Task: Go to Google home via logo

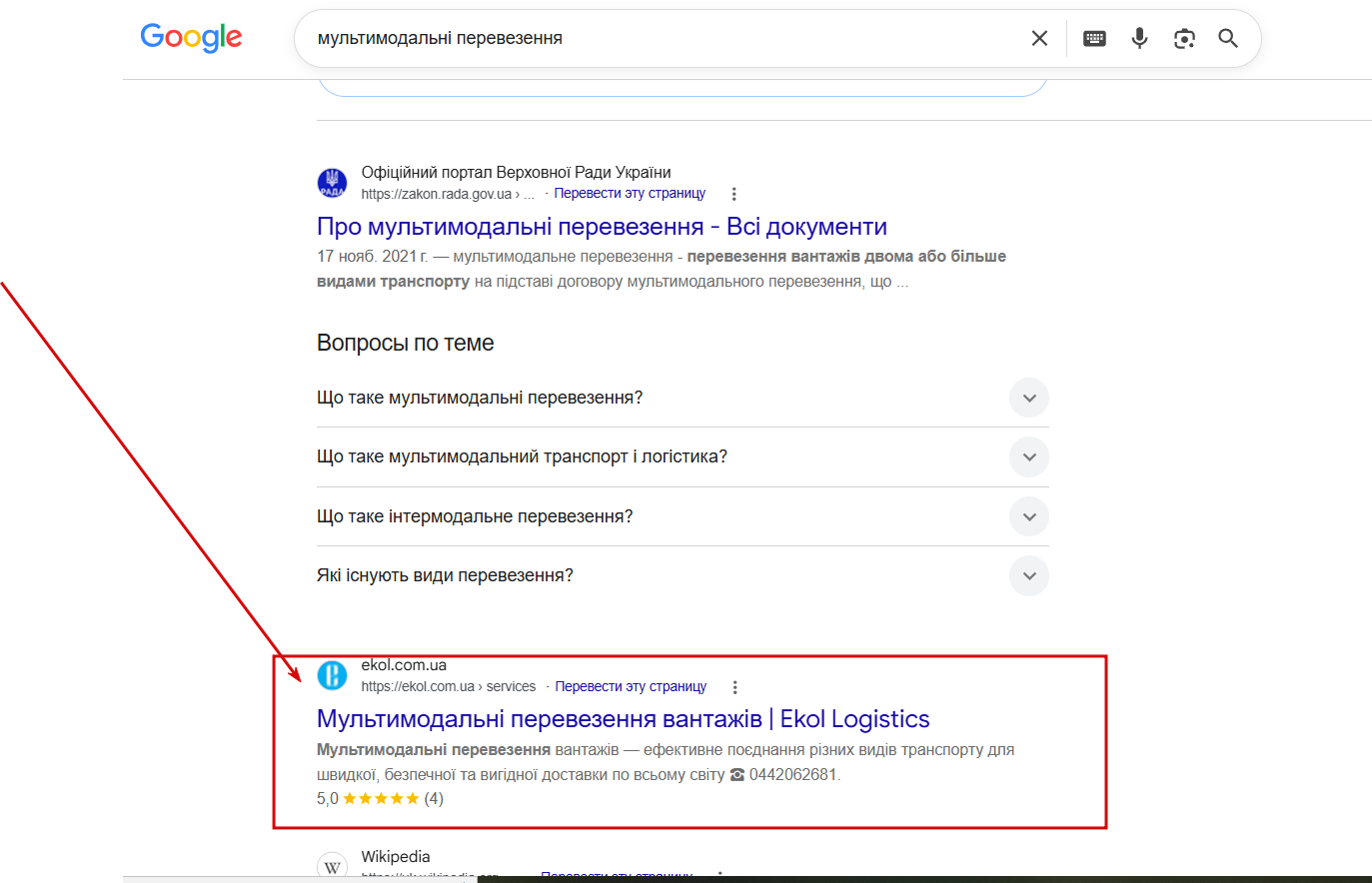Action: tap(191, 38)
